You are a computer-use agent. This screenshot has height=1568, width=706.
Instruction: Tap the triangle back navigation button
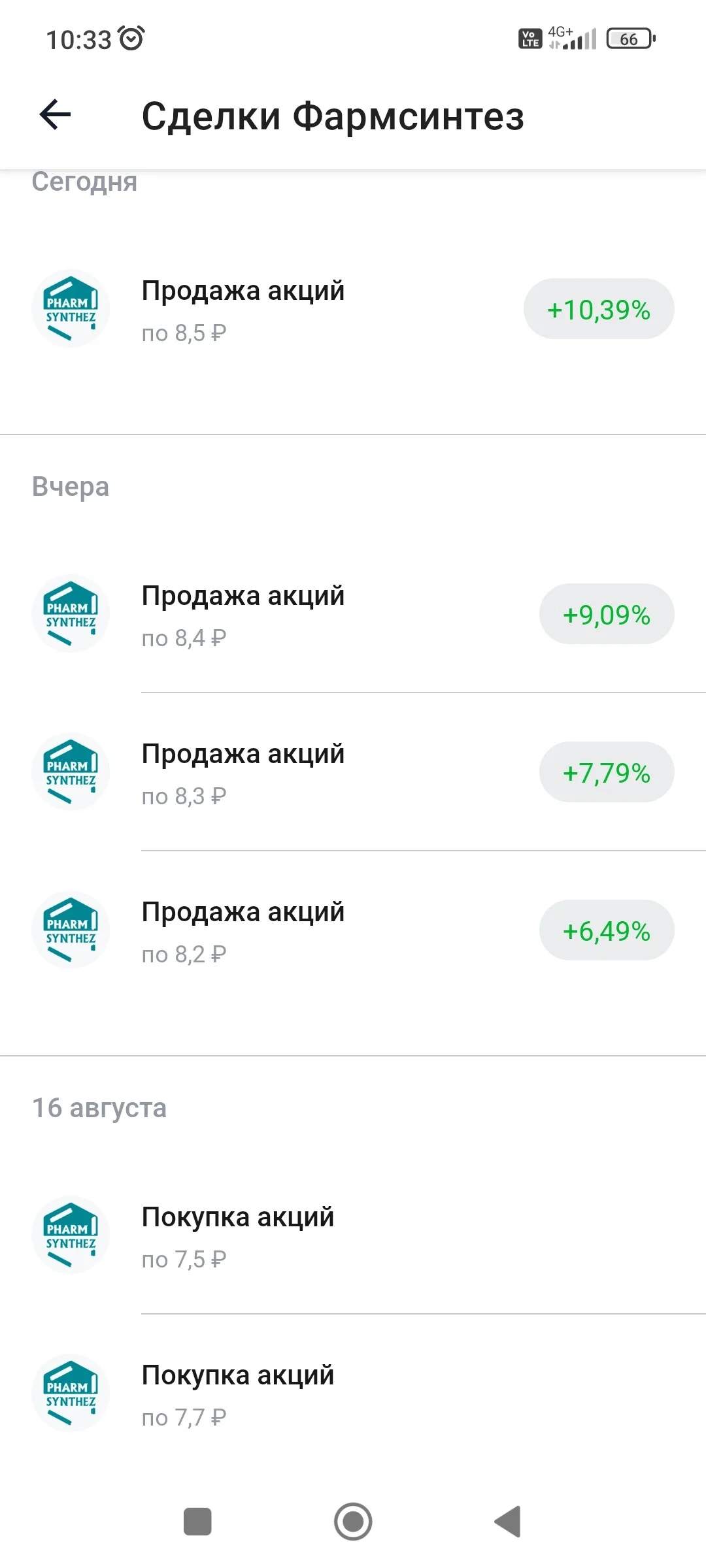508,1521
